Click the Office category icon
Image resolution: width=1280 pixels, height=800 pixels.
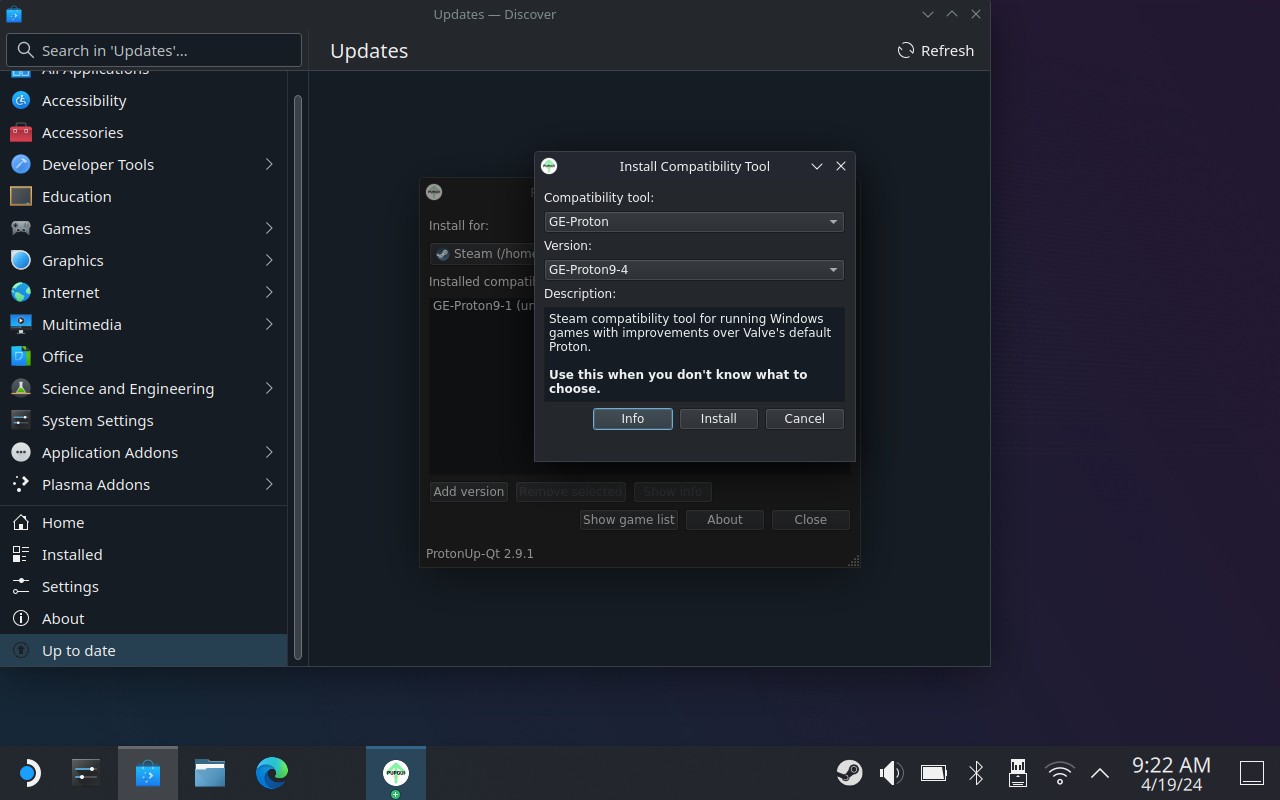coord(21,356)
